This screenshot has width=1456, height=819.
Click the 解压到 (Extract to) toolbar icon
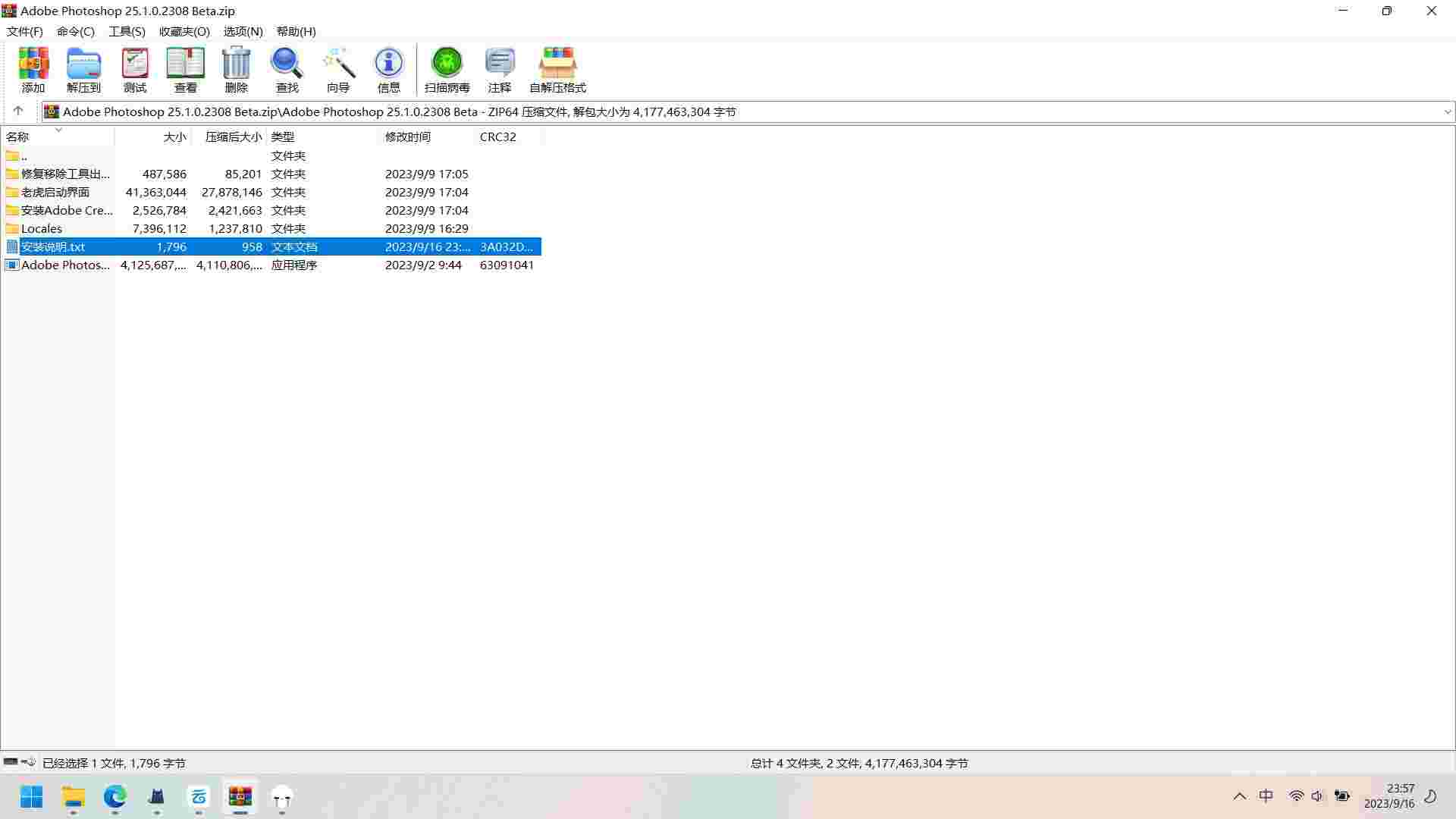tap(83, 70)
